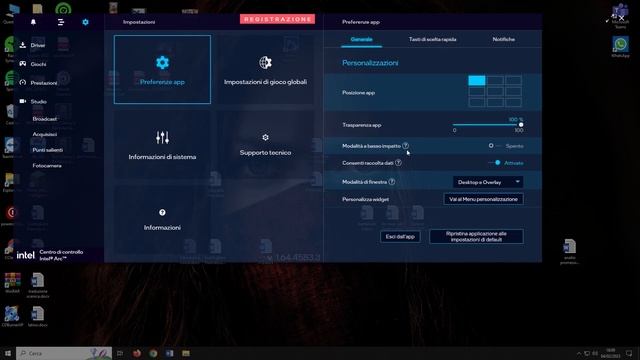Viewport: 640px width, 360px height.
Task: Open WhatsApp desktop shortcut
Action: coord(620,47)
